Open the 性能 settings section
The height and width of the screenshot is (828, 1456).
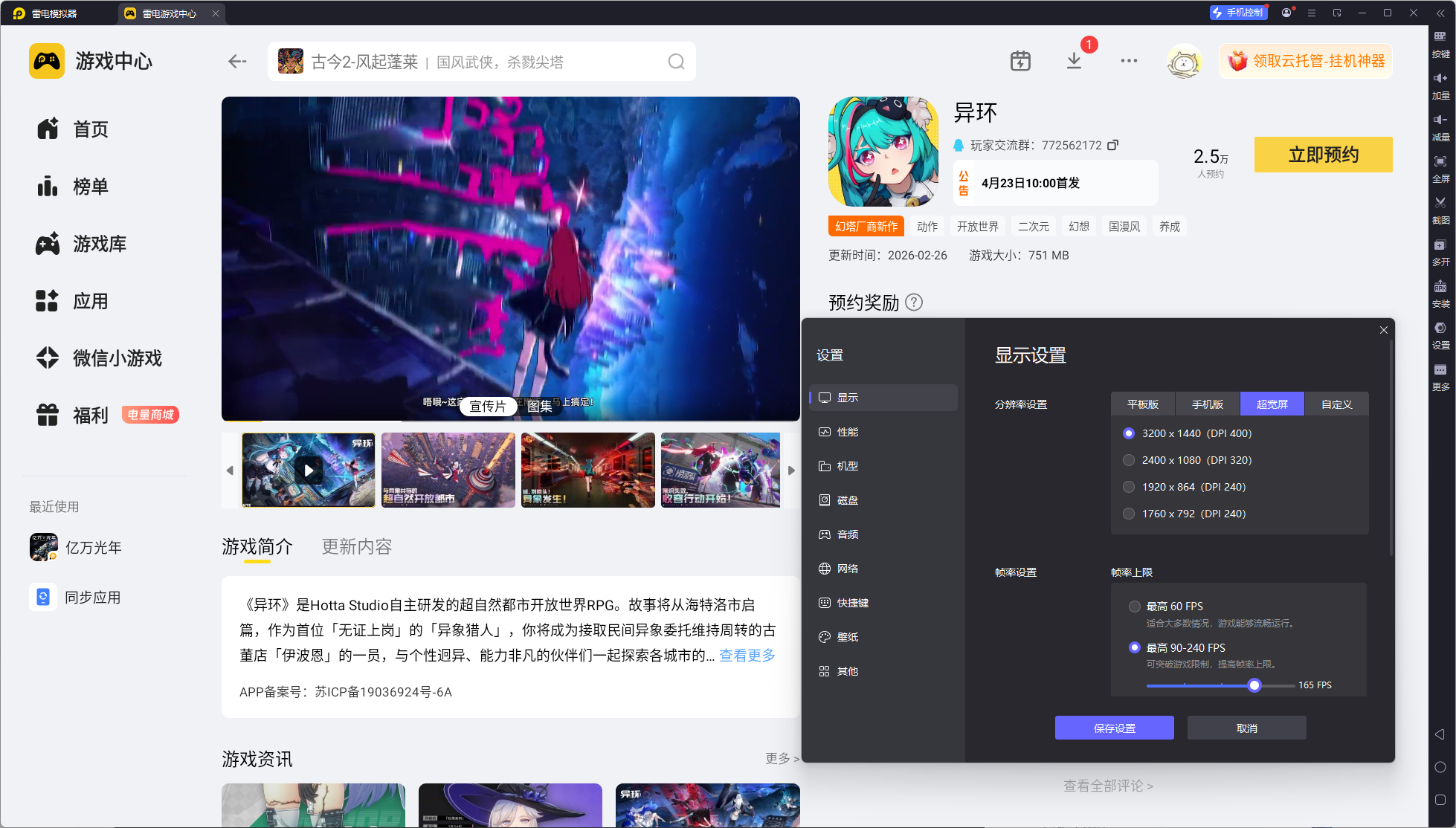click(x=847, y=432)
